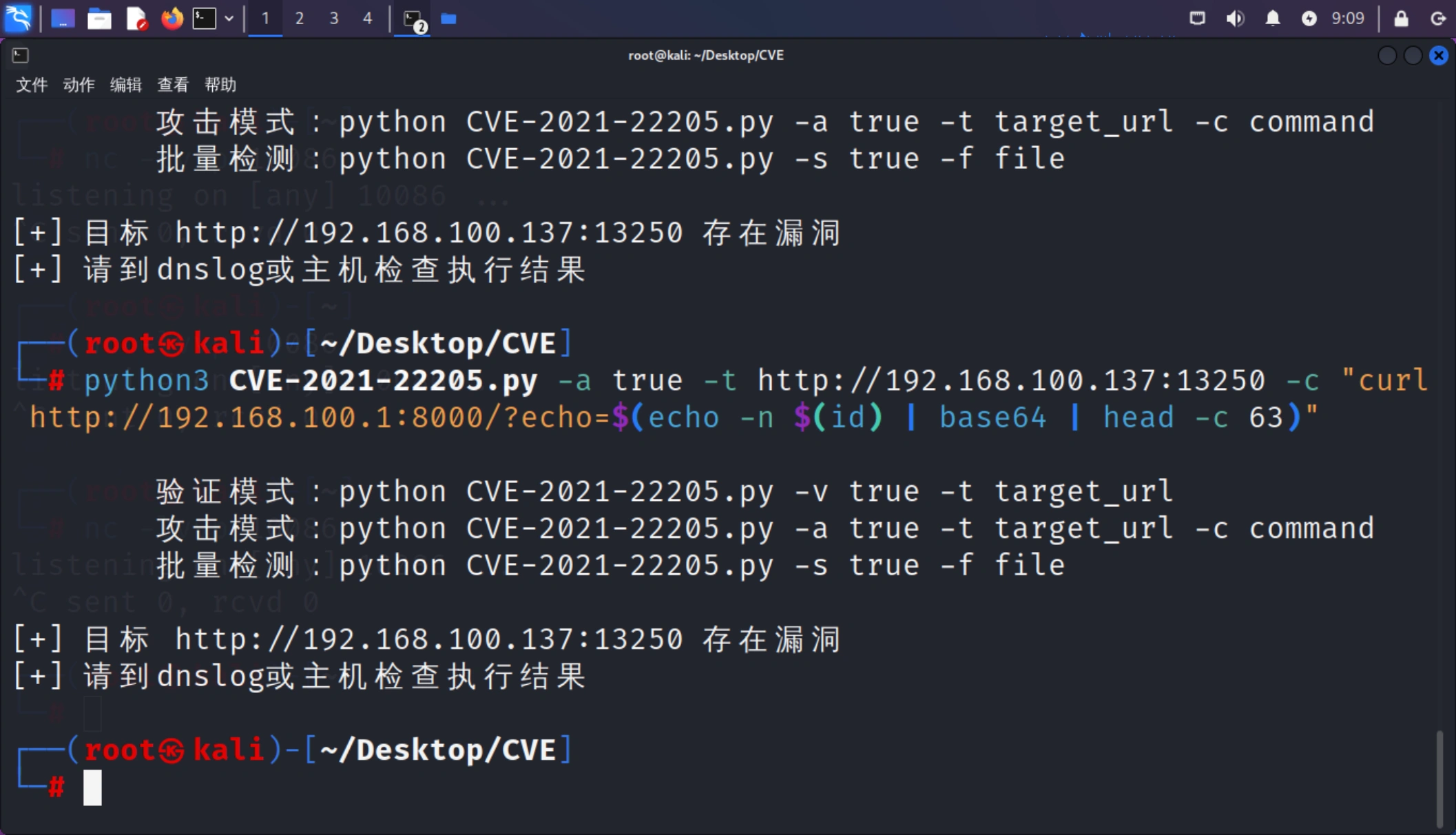Viewport: 1456px width, 835px height.
Task: Click the show desktop icon
Action: point(63,19)
